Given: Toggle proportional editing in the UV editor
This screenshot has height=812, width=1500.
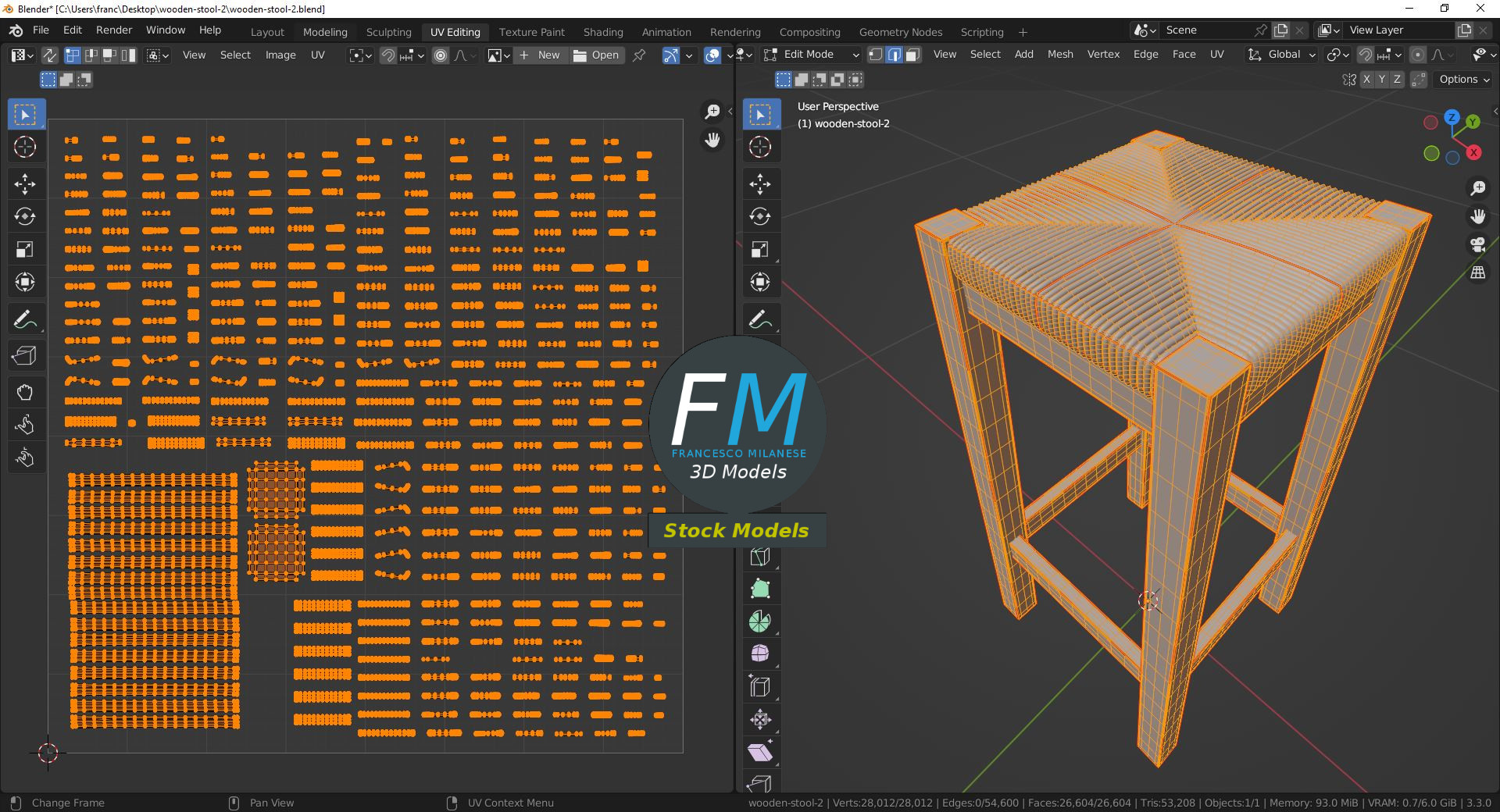Looking at the screenshot, I should 441,55.
